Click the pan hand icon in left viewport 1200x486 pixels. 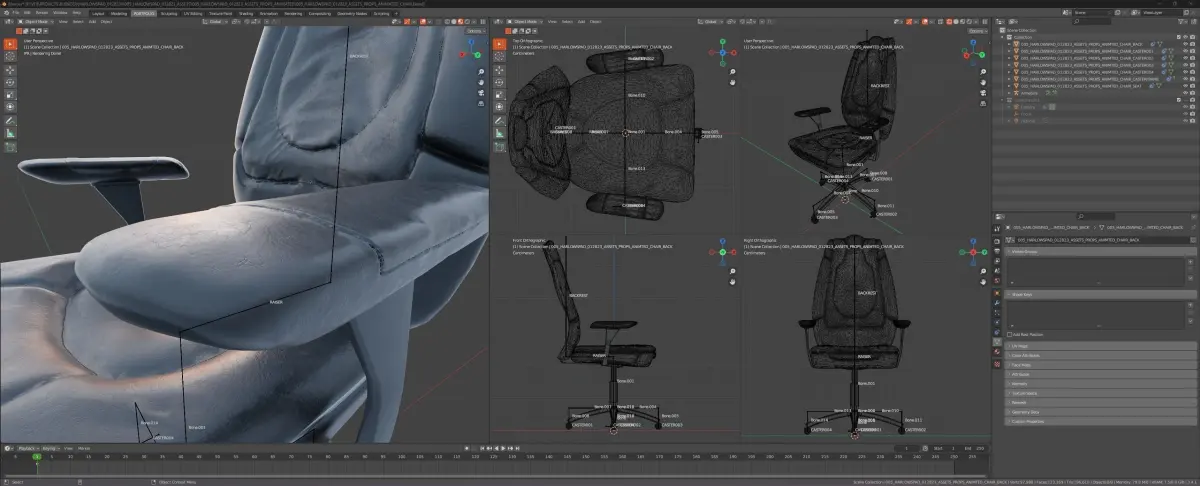481,82
